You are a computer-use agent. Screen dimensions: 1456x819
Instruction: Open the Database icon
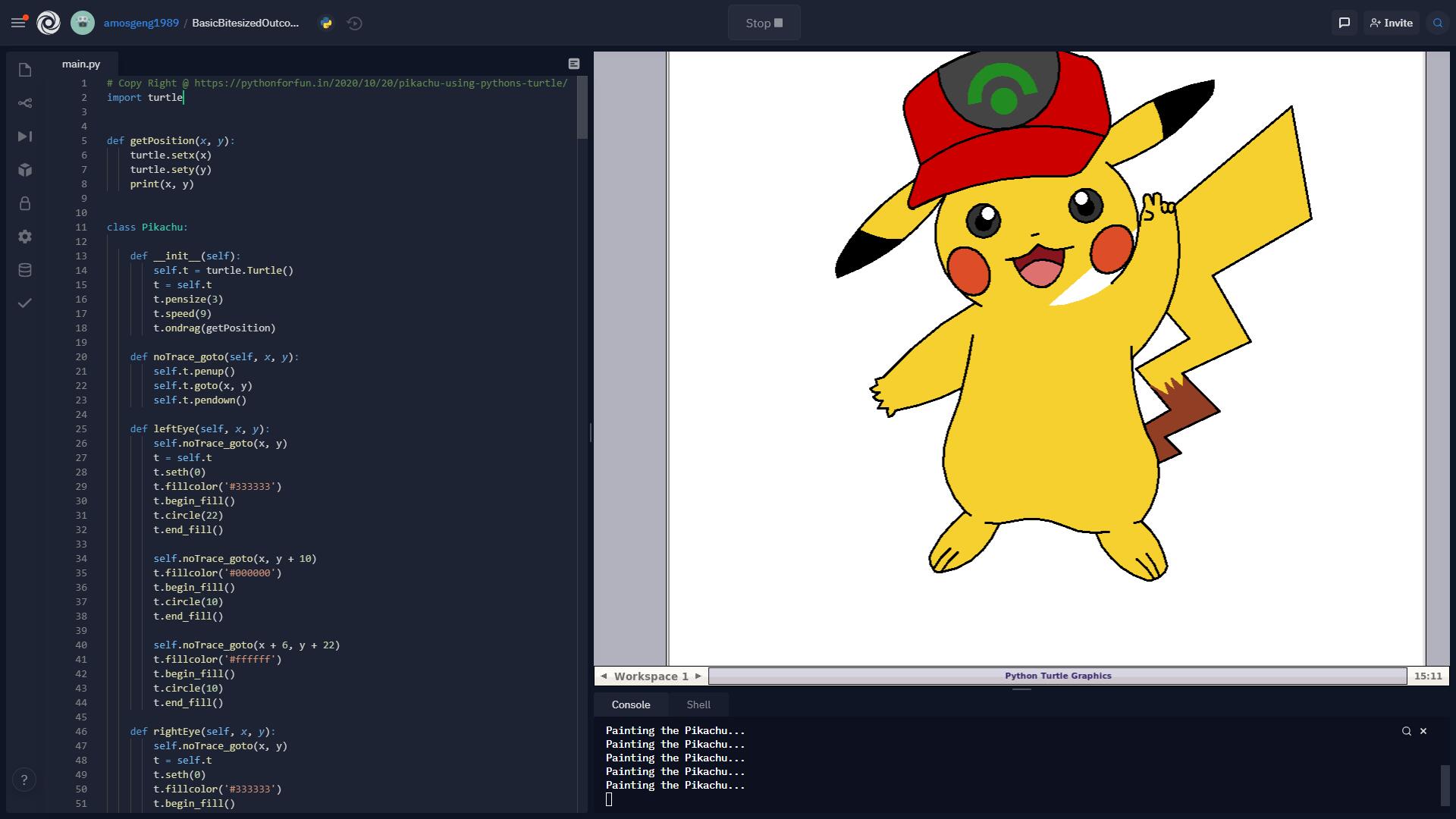25,270
